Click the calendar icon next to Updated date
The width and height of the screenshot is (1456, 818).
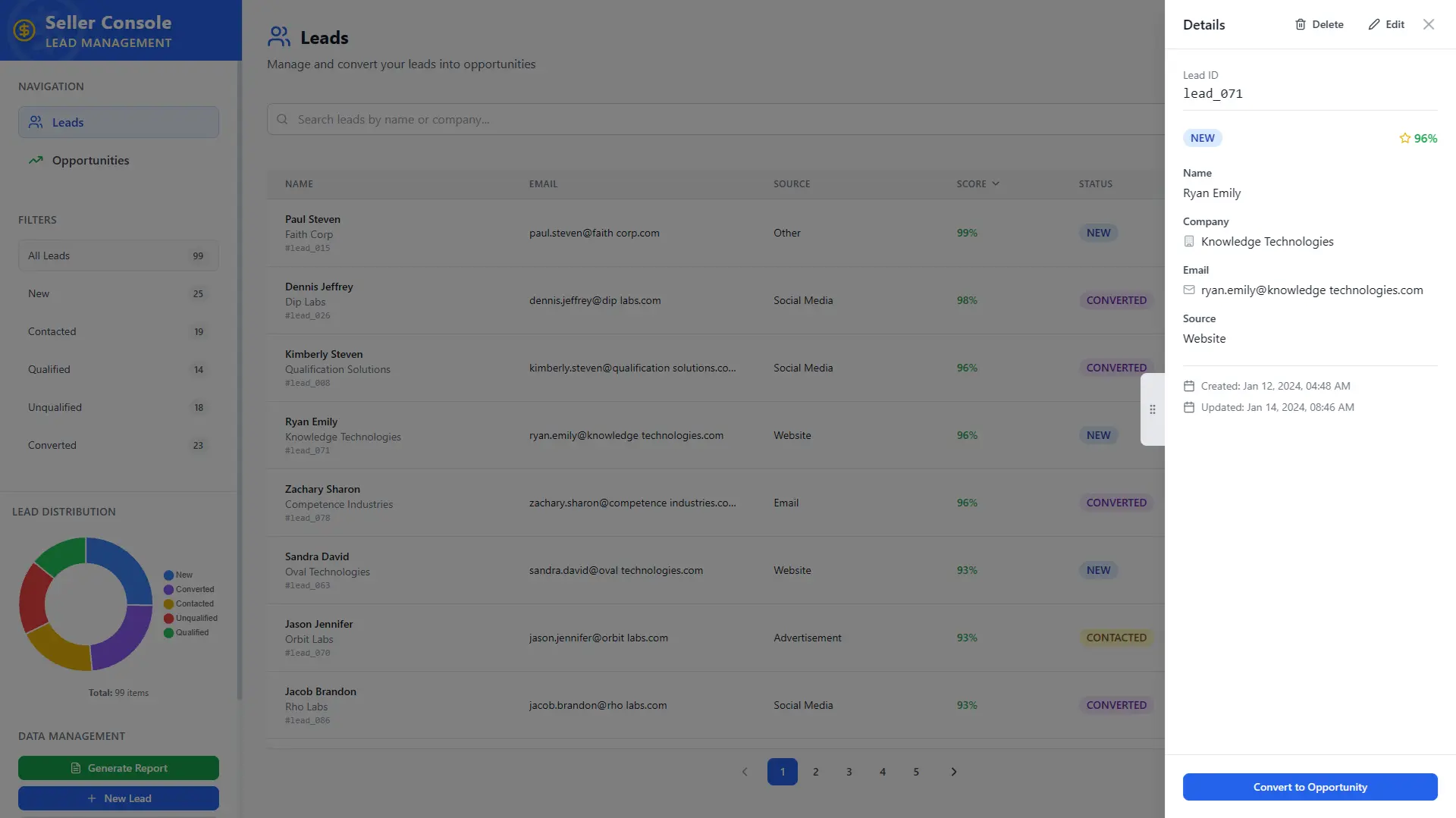click(1189, 407)
